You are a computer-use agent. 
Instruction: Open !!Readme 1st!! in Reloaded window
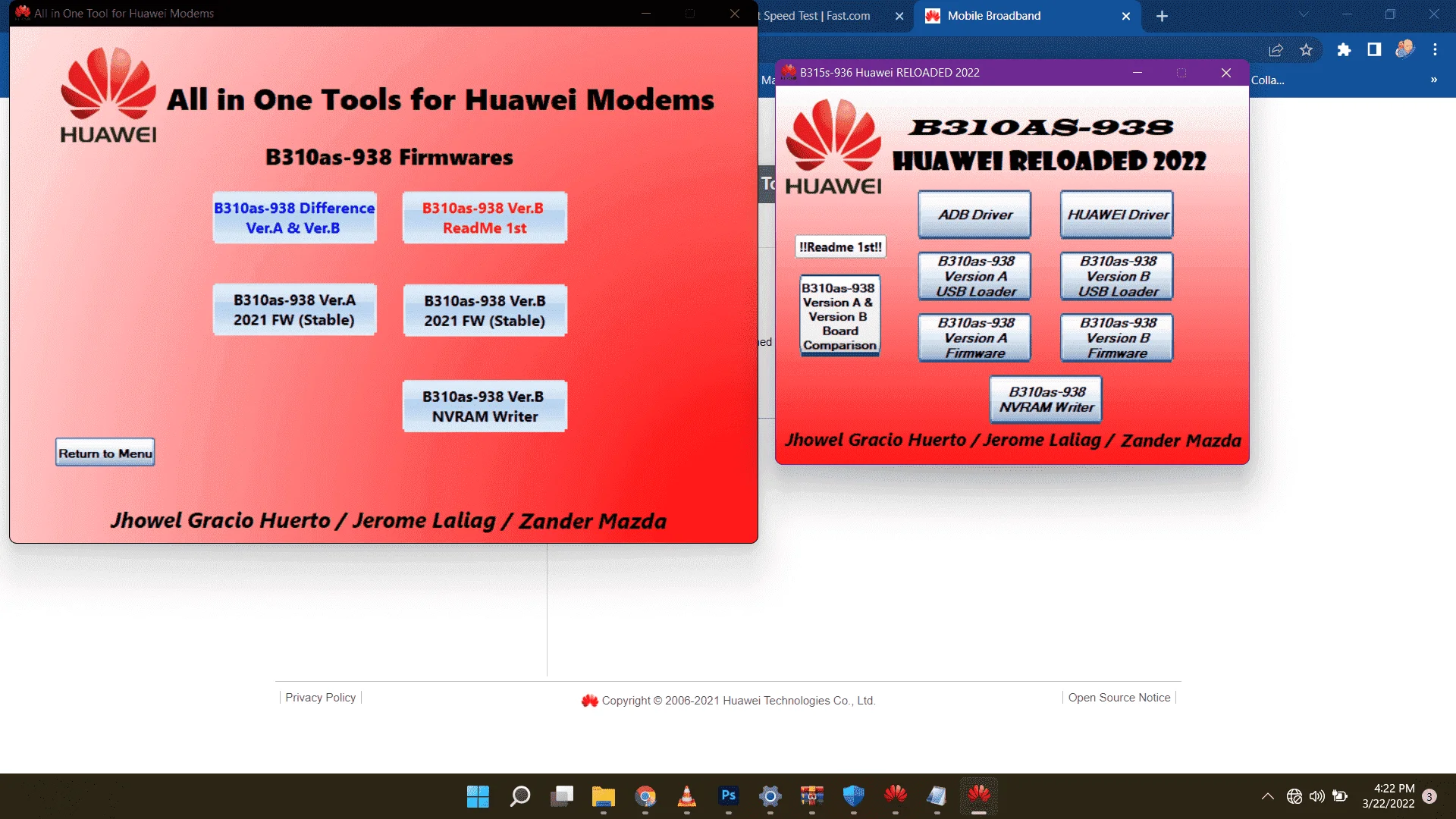pyautogui.click(x=840, y=246)
